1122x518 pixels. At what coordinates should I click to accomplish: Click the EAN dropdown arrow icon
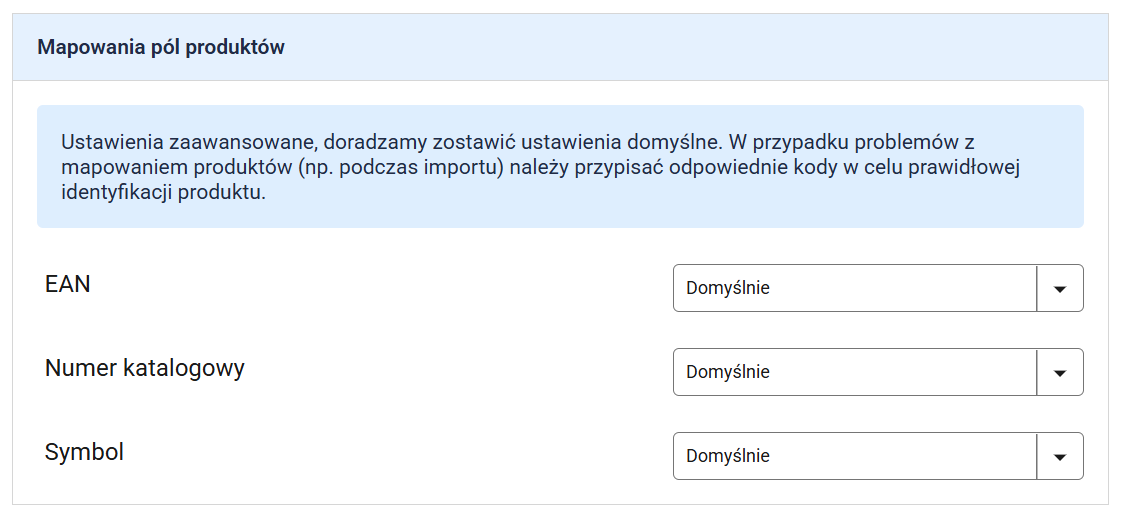(x=1061, y=289)
